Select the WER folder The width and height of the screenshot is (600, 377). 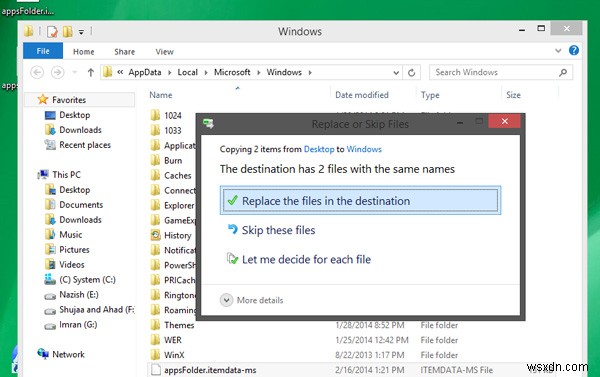click(173, 340)
